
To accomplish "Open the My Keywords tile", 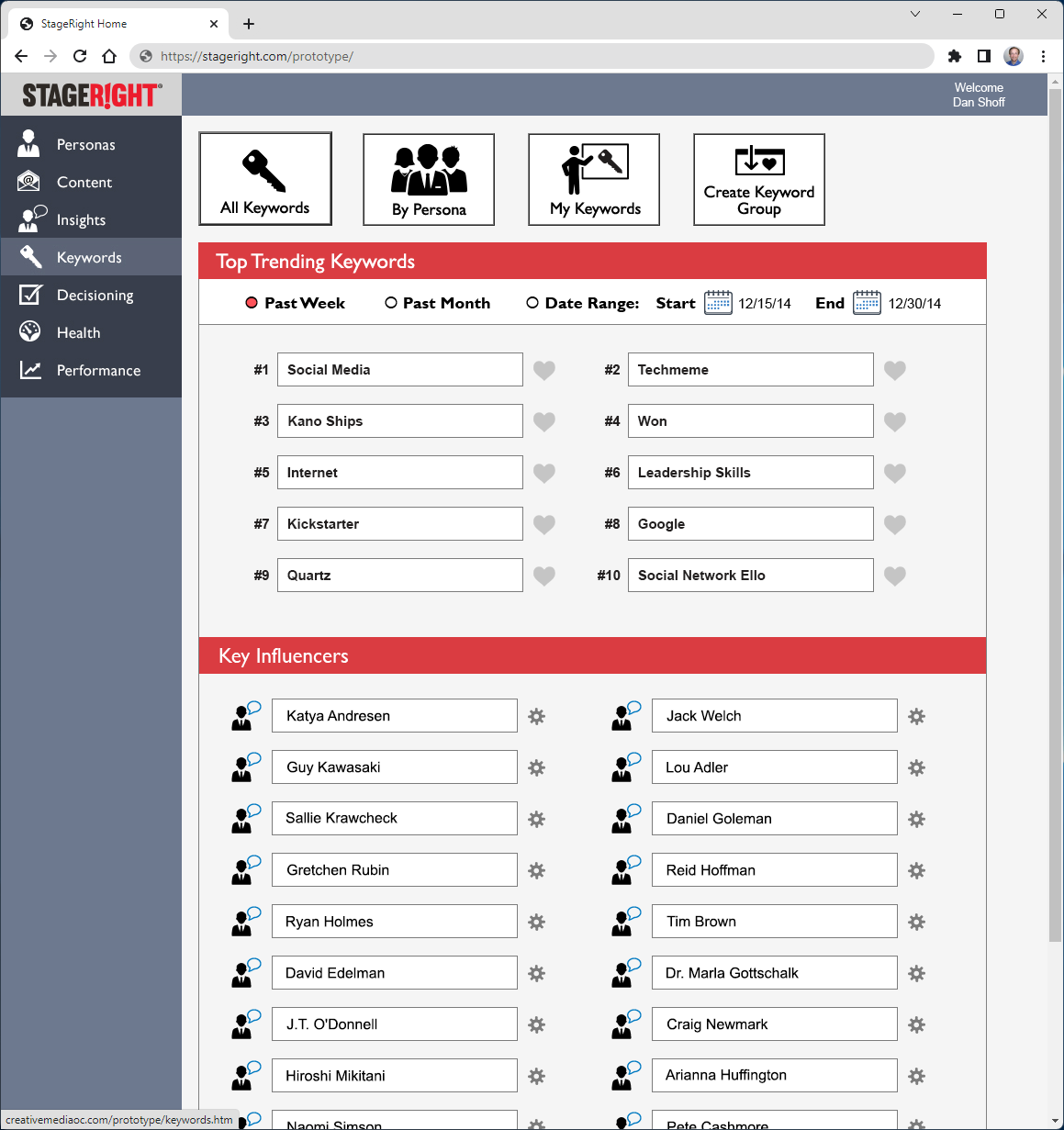I will pos(594,179).
